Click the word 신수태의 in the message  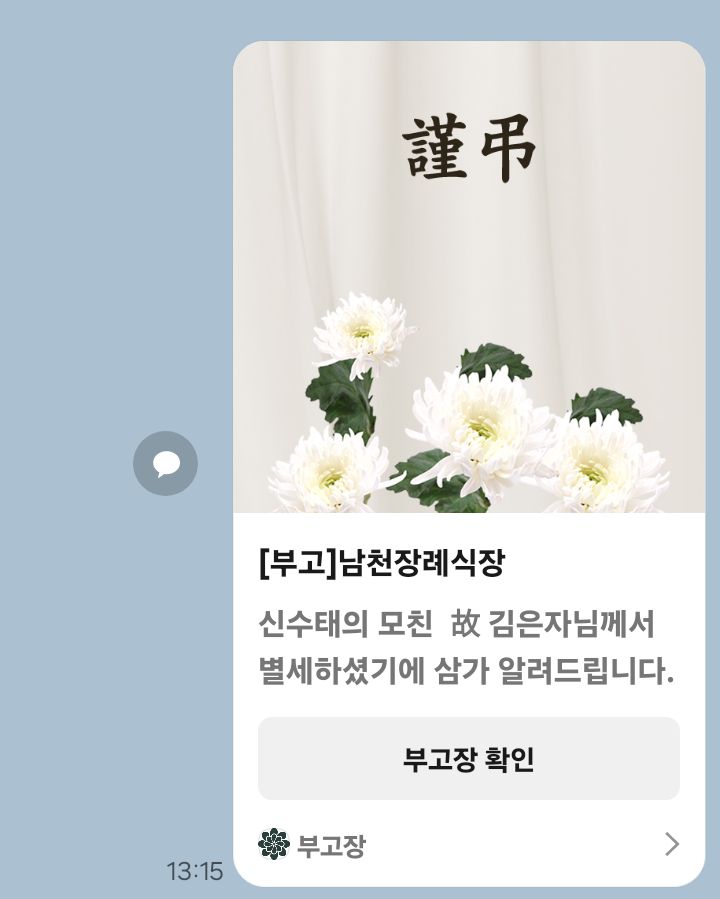[313, 624]
